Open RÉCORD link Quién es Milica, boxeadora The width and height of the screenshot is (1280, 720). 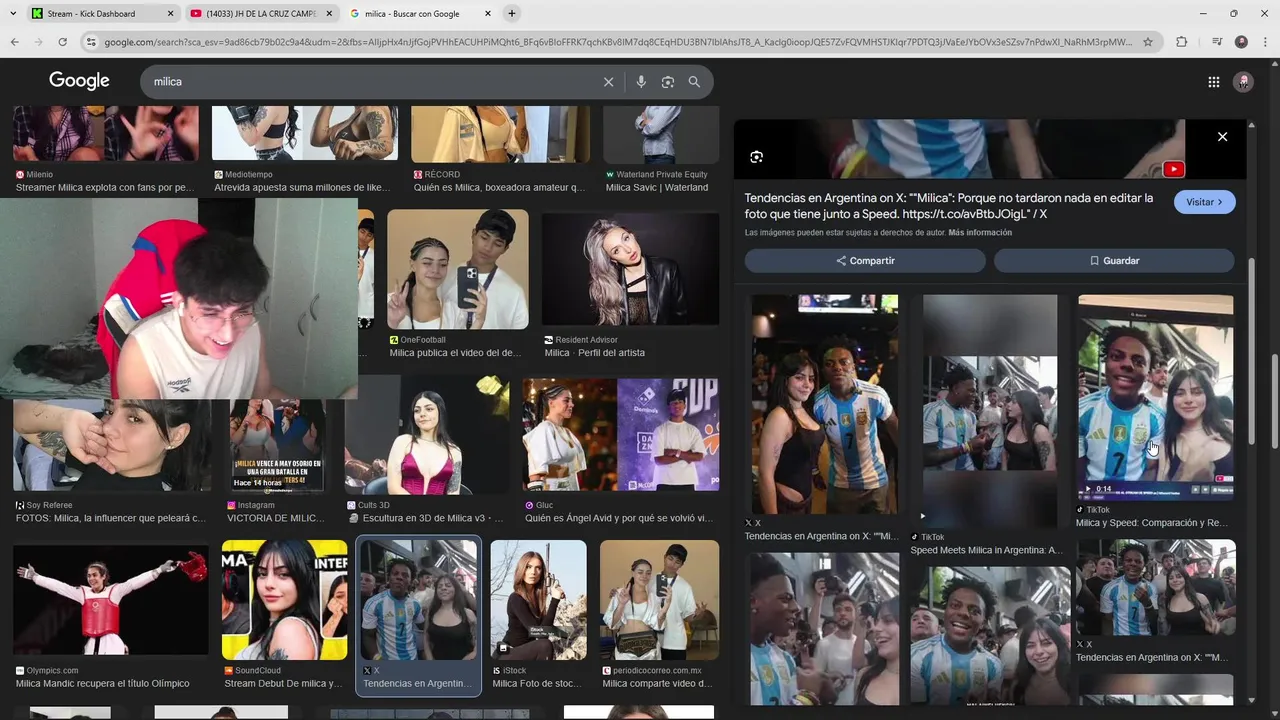pyautogui.click(x=499, y=187)
